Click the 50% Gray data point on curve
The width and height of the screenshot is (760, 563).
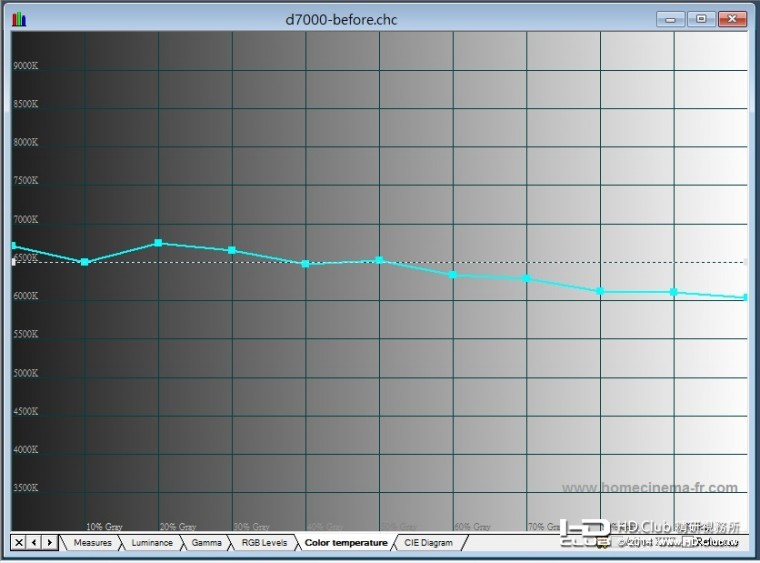[380, 260]
